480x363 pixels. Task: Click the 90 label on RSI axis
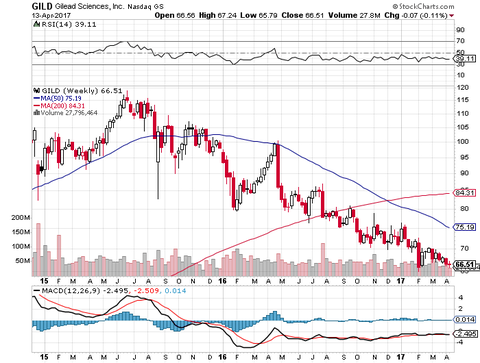point(461,30)
